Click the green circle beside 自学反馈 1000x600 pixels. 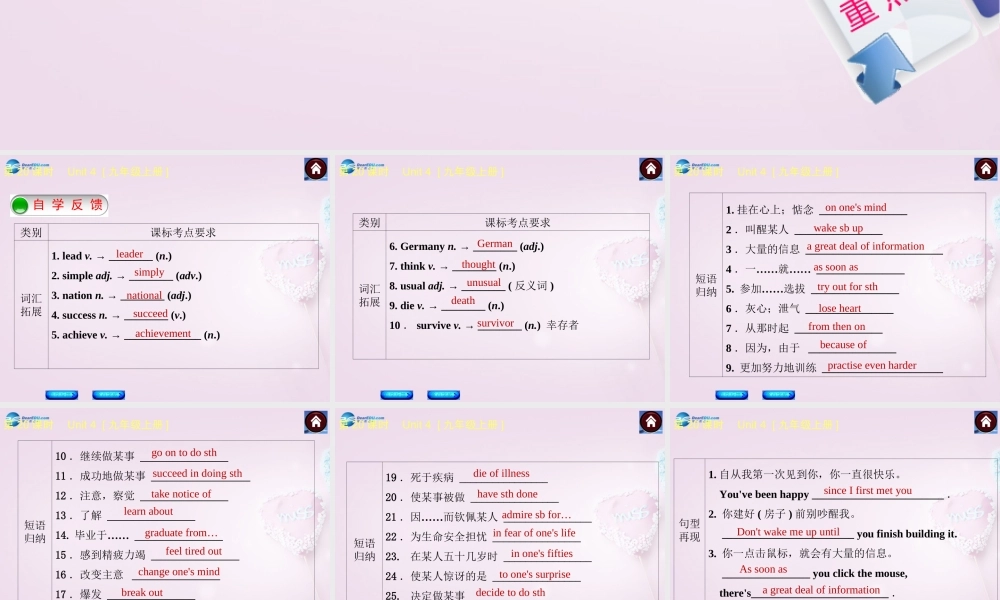(20, 205)
